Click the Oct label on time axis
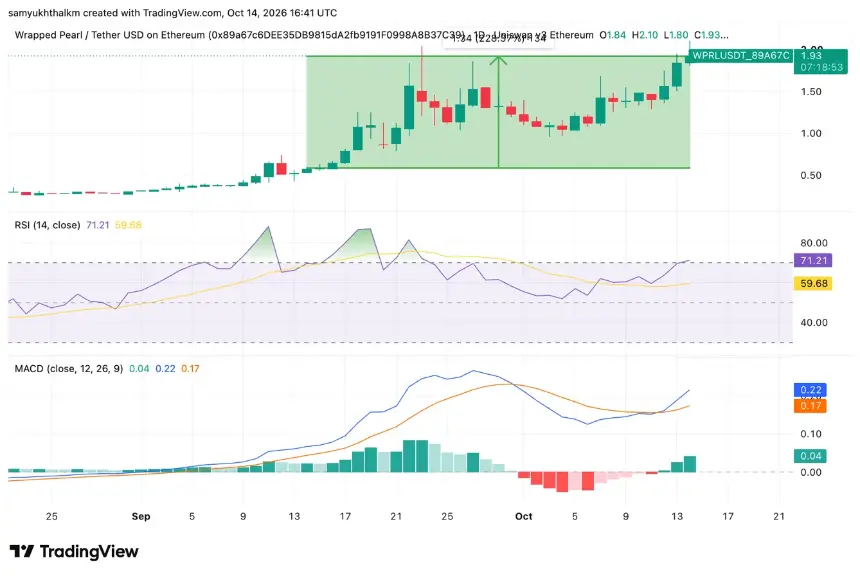Image resolution: width=860 pixels, height=576 pixels. coord(524,516)
